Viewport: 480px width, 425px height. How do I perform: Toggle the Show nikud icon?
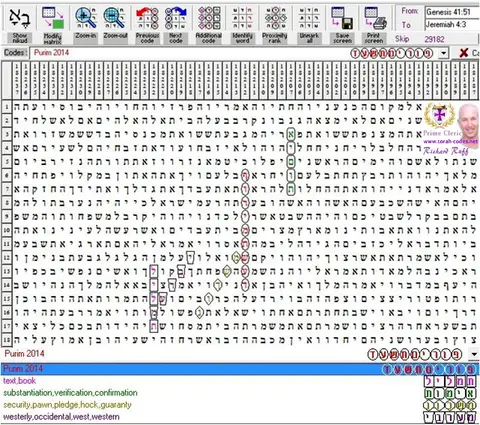tap(20, 18)
